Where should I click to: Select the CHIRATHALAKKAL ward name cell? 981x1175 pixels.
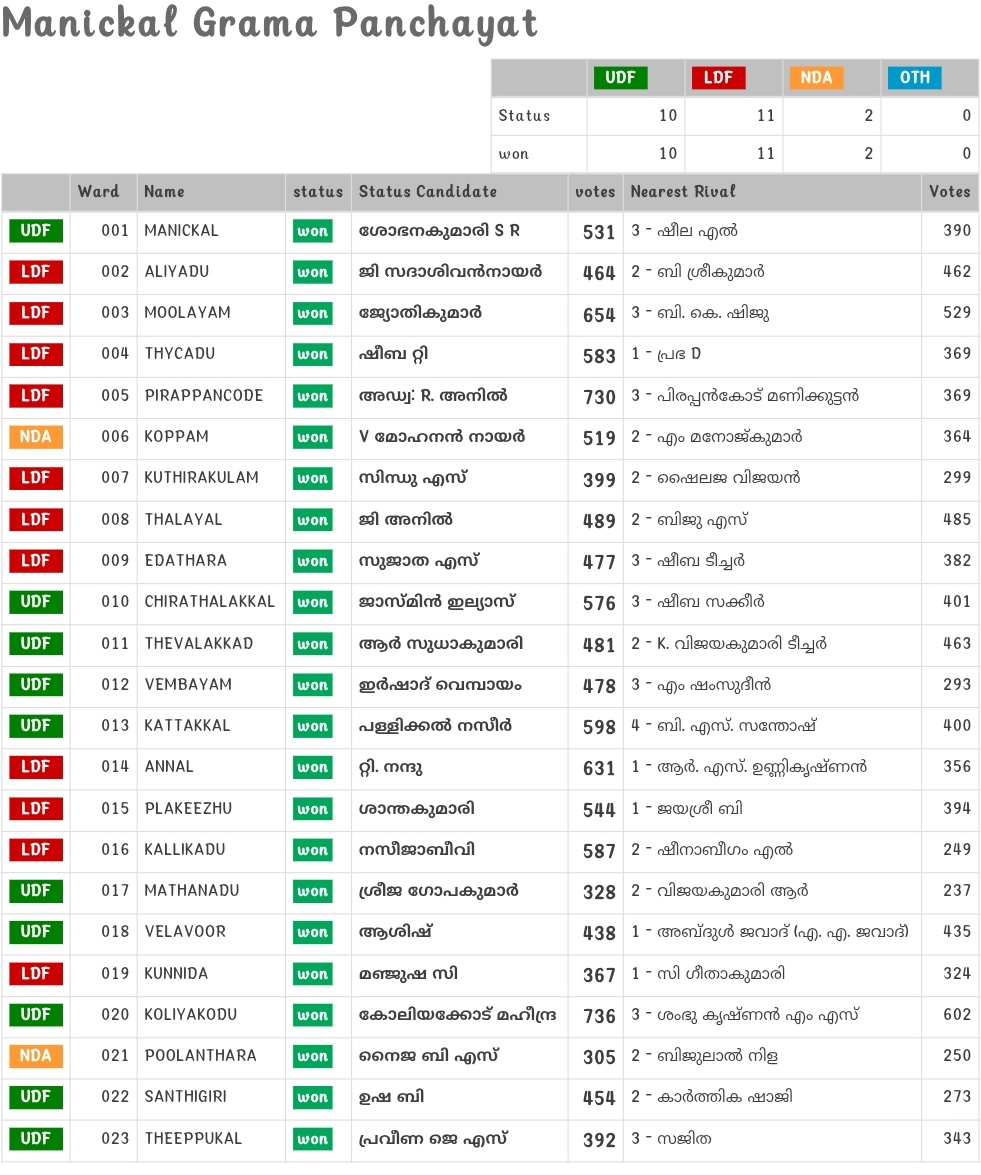pyautogui.click(x=209, y=602)
